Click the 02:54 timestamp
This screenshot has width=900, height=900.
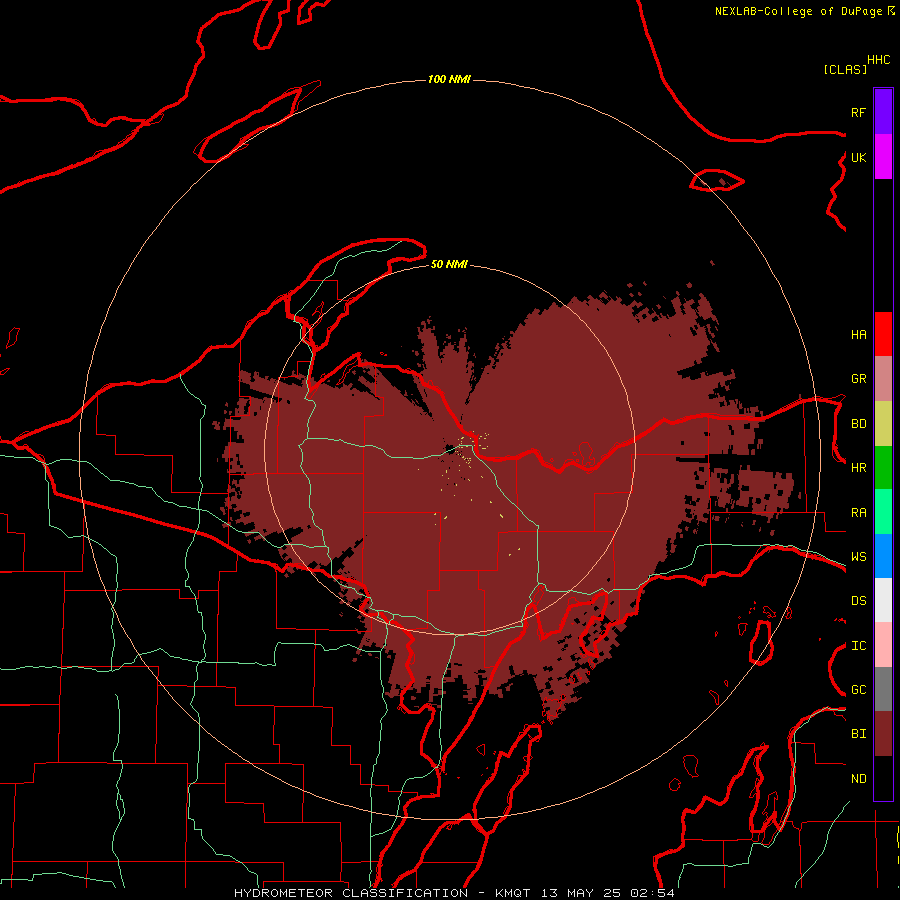(652, 893)
